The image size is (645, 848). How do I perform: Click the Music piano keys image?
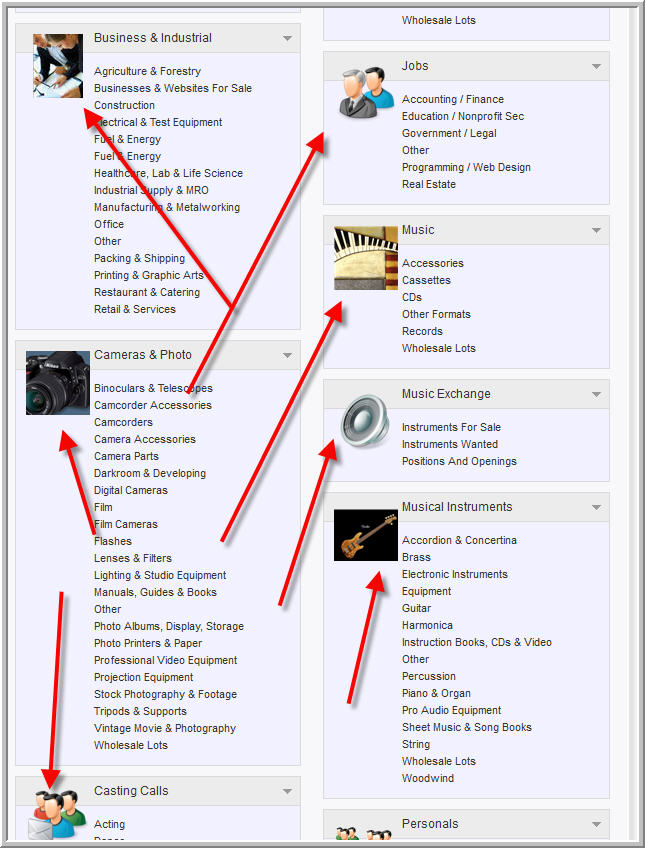(365, 258)
